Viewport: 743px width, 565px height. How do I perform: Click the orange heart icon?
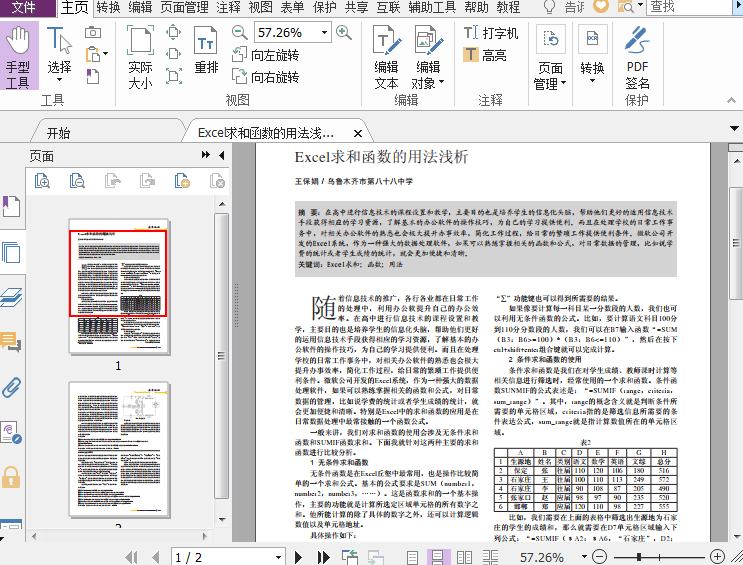(600, 6)
